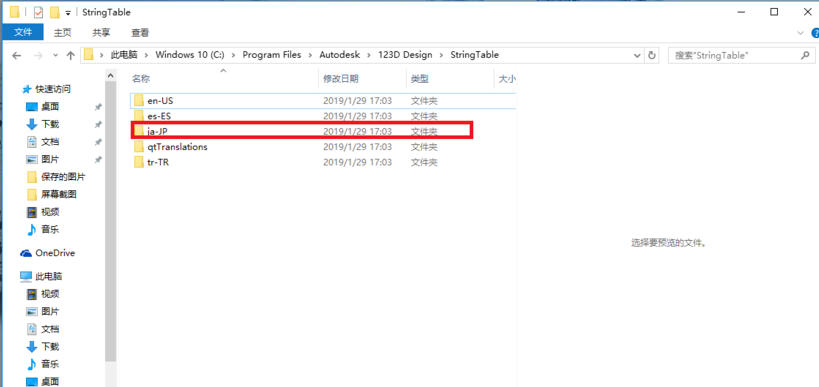Click the 快速访问 star icon

(x=27, y=89)
